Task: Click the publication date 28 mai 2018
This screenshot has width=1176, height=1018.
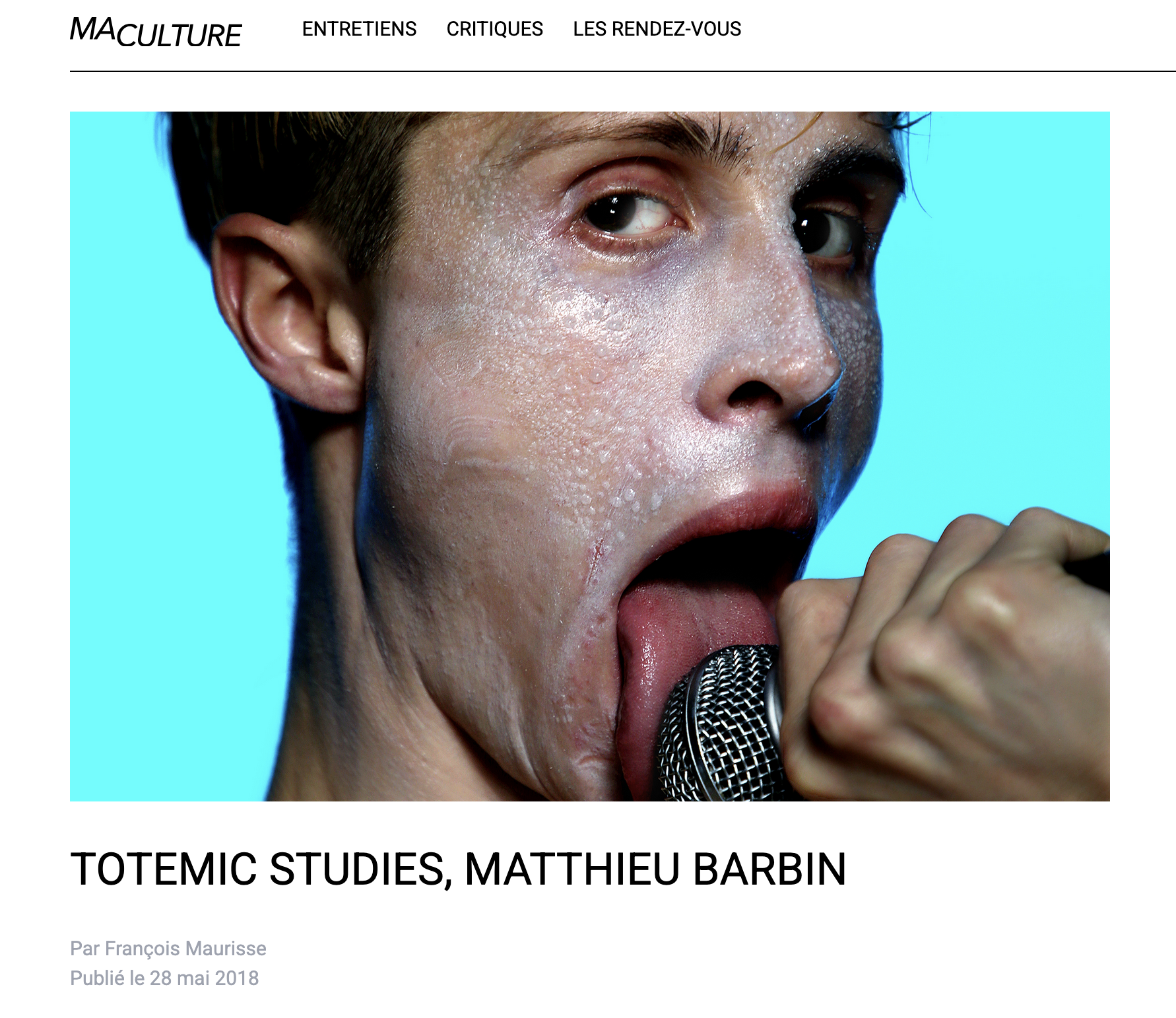Action: 204,978
